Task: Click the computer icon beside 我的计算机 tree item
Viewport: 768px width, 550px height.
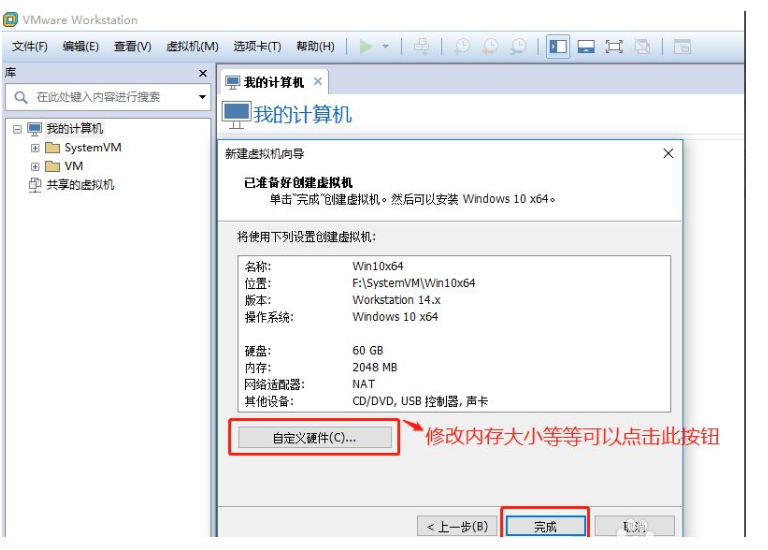Action: pyautogui.click(x=34, y=129)
